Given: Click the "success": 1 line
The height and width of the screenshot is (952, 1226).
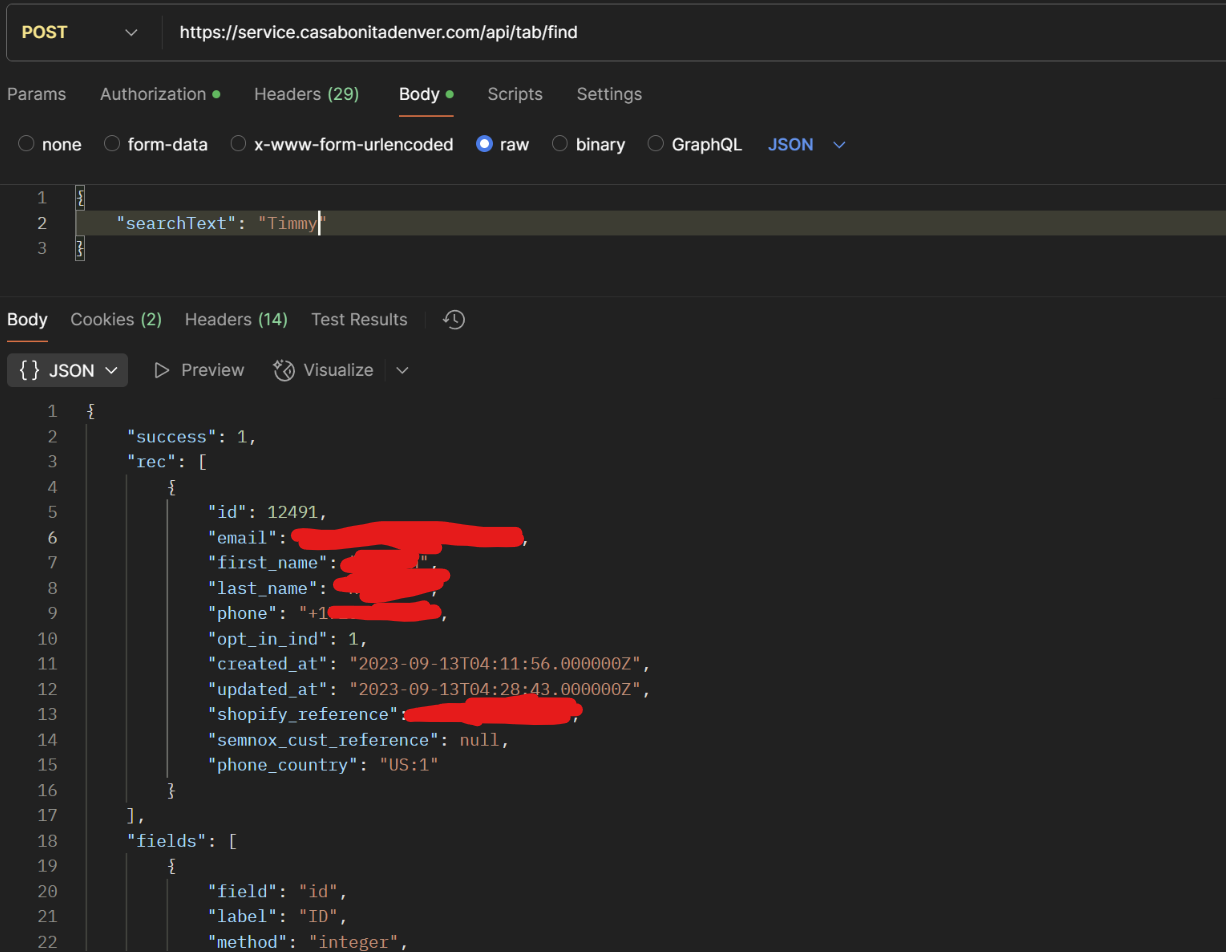Looking at the screenshot, I should [x=192, y=436].
